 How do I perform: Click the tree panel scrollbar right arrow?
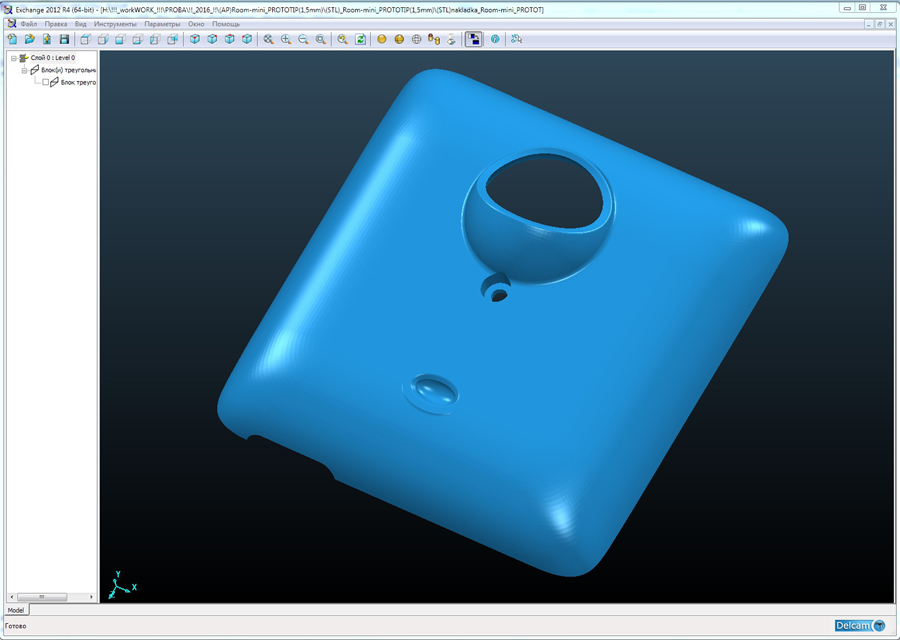coord(91,597)
